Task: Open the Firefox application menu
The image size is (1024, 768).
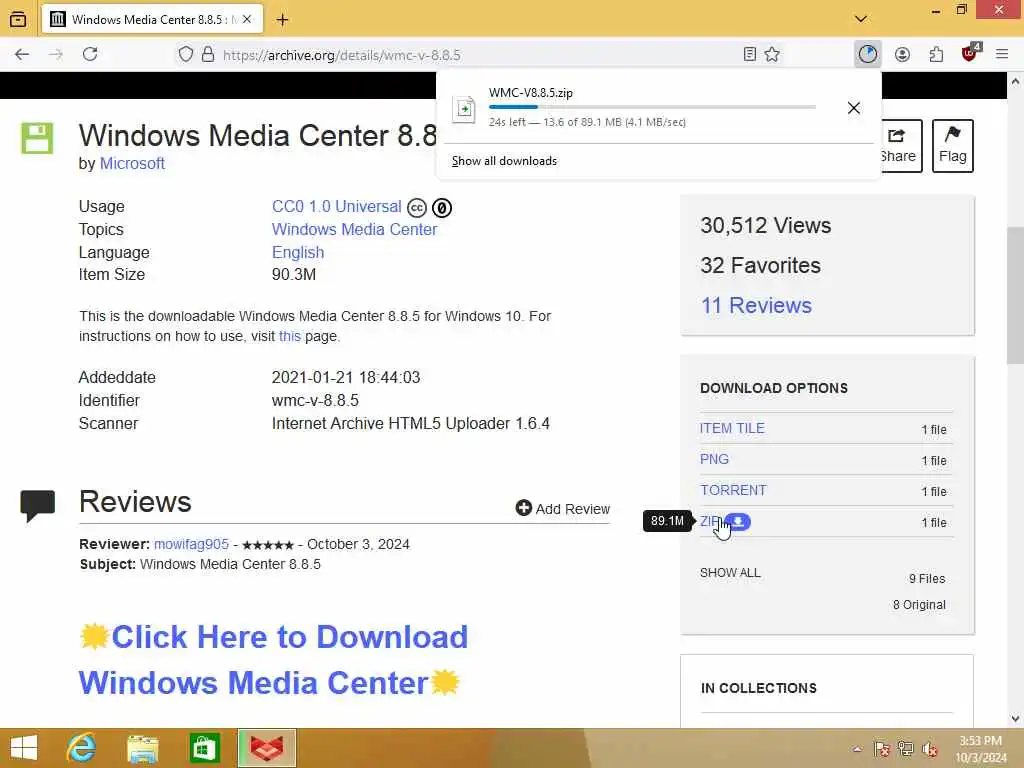Action: [1002, 55]
